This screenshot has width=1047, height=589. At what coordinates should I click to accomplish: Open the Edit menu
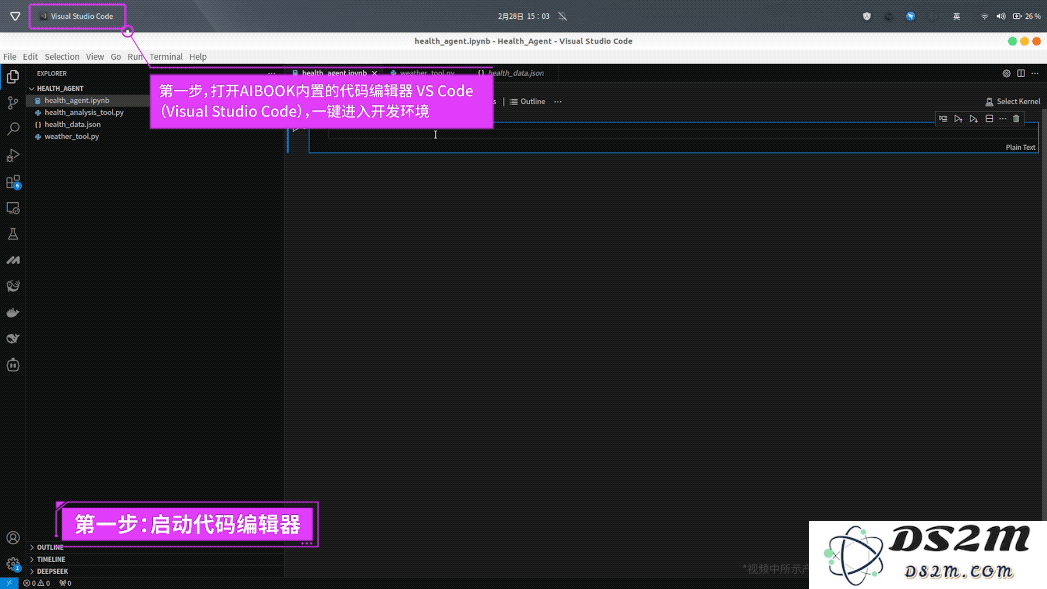30,57
